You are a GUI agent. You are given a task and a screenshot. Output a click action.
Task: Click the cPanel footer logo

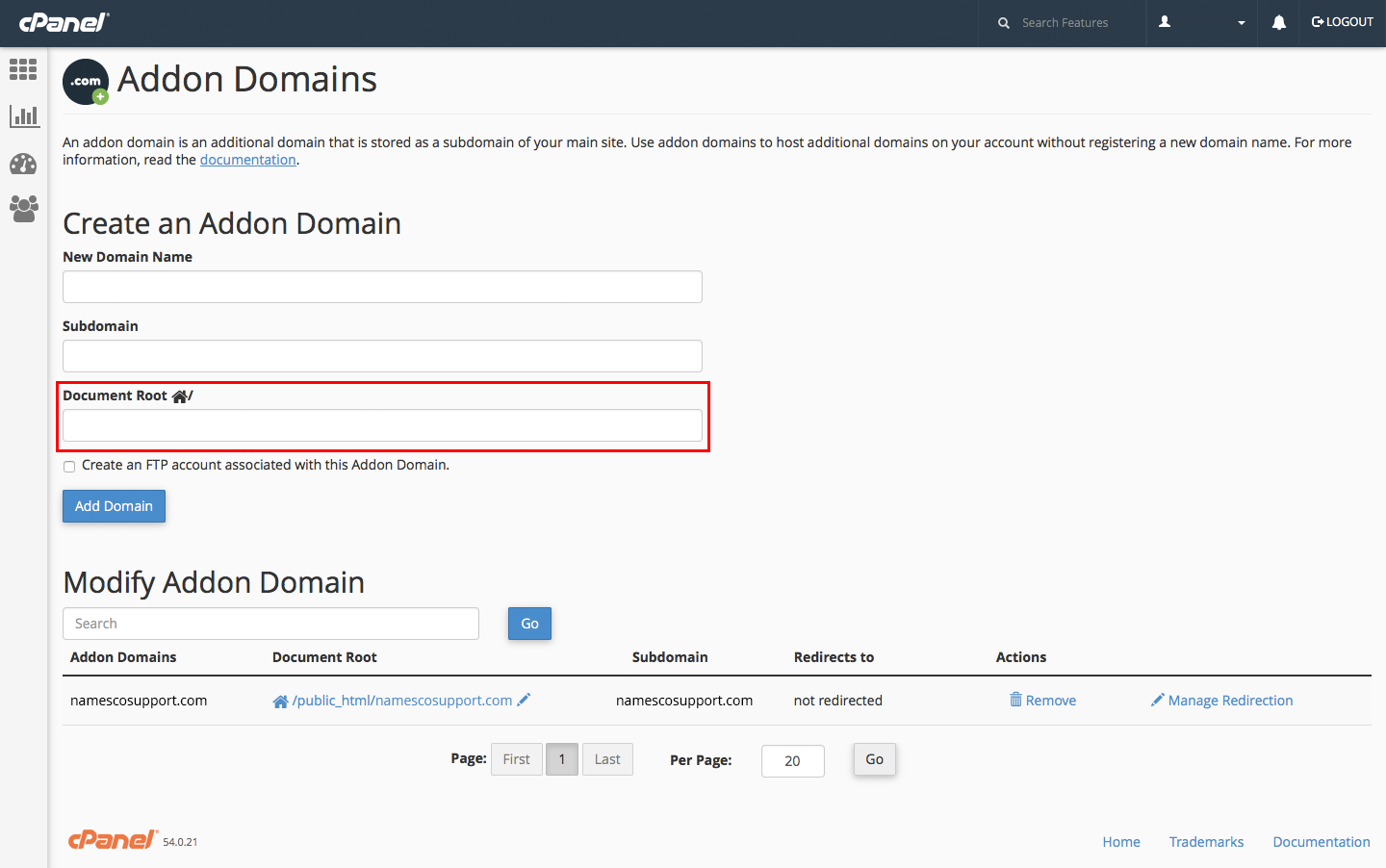(x=113, y=839)
